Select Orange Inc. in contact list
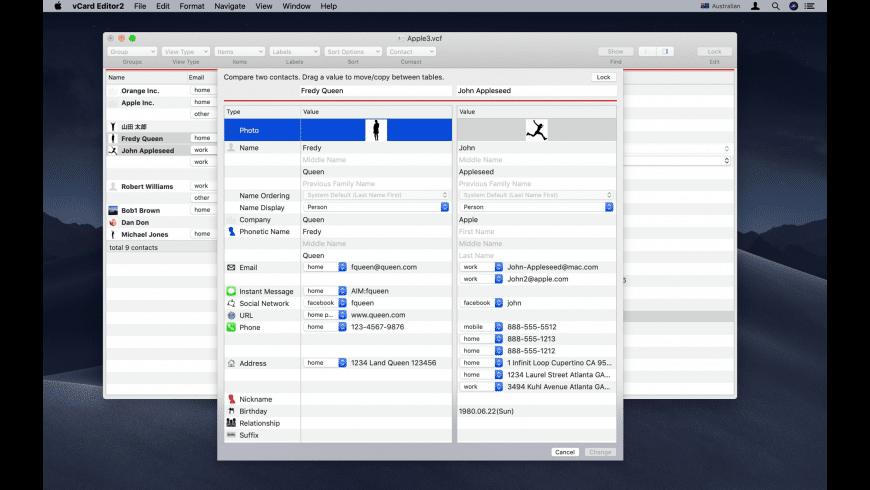The height and width of the screenshot is (490, 870). [140, 90]
